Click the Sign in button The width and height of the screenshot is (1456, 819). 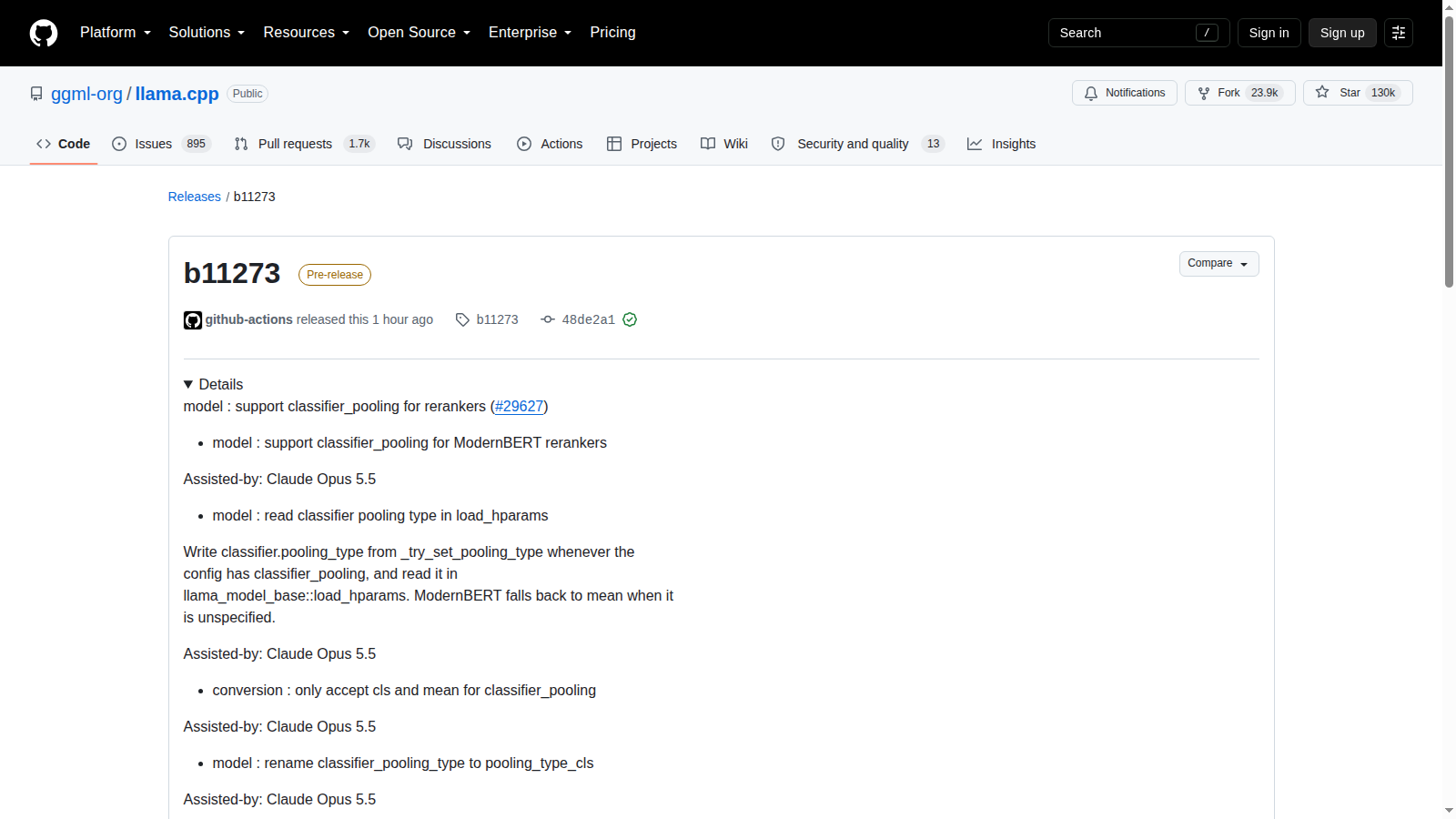(x=1269, y=33)
